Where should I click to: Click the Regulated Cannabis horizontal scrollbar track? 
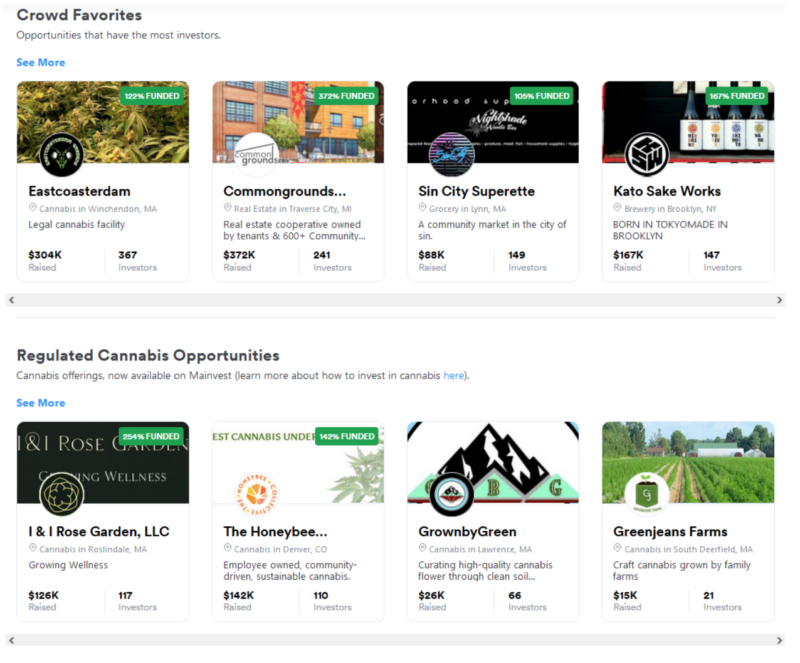pyautogui.click(x=395, y=640)
